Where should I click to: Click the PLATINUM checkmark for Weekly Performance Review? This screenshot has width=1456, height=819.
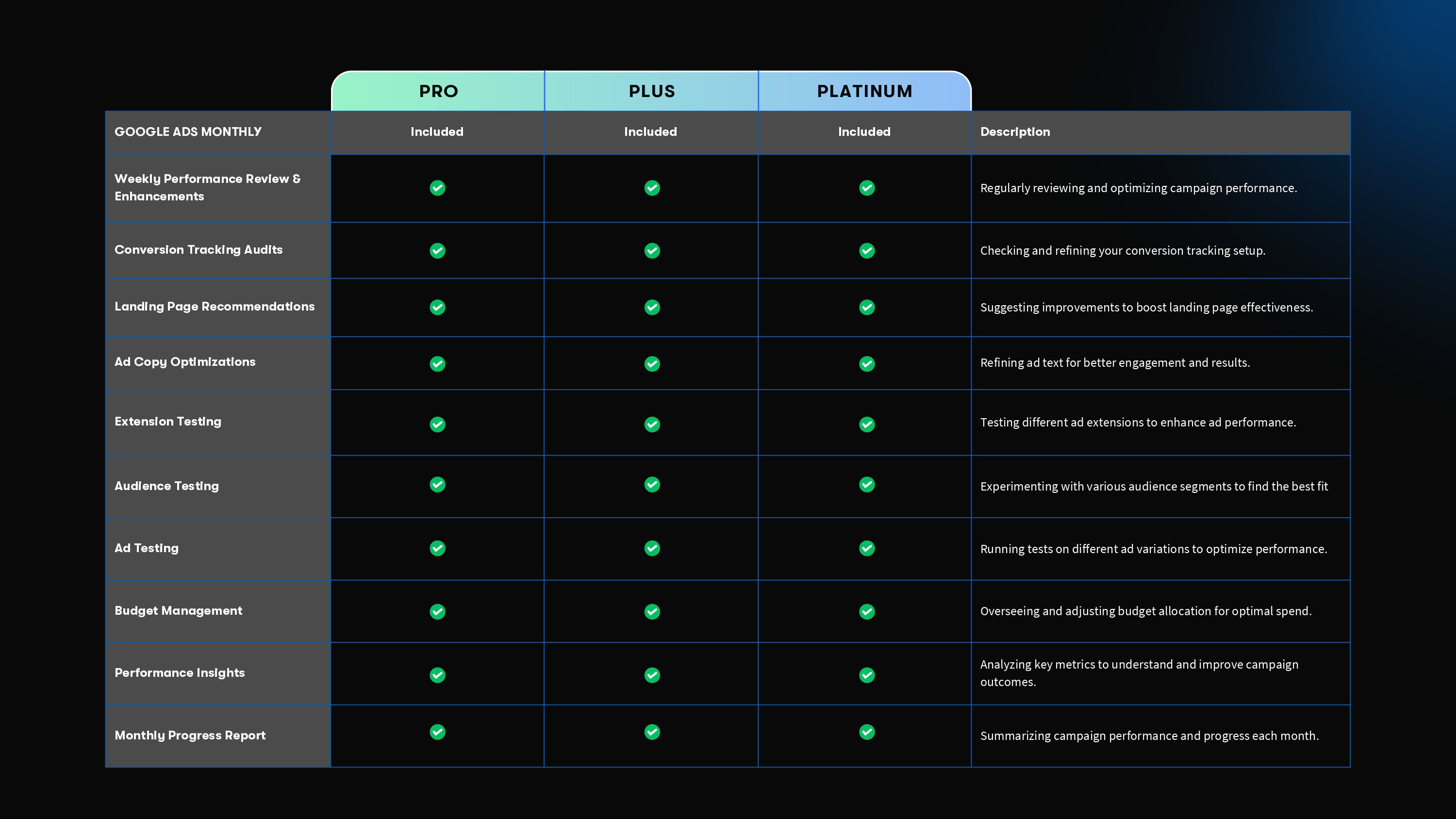[x=866, y=188]
